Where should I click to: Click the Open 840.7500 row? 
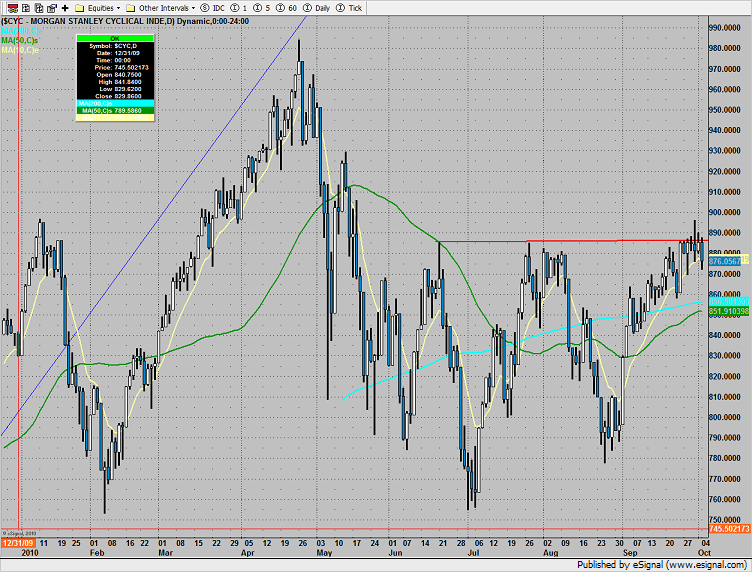[x=115, y=75]
